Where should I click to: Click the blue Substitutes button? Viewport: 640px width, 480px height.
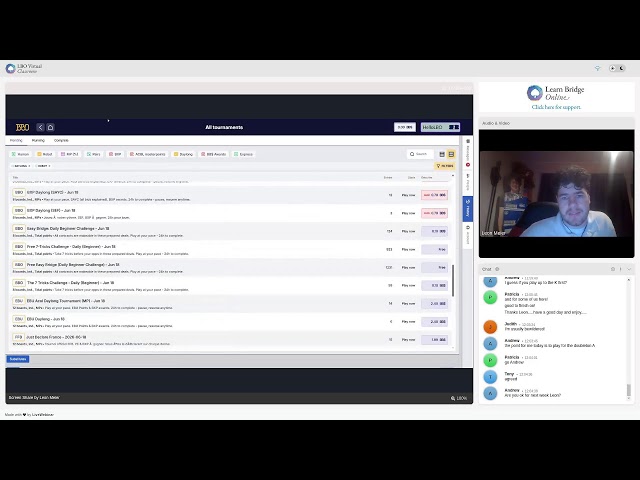pyautogui.click(x=18, y=359)
